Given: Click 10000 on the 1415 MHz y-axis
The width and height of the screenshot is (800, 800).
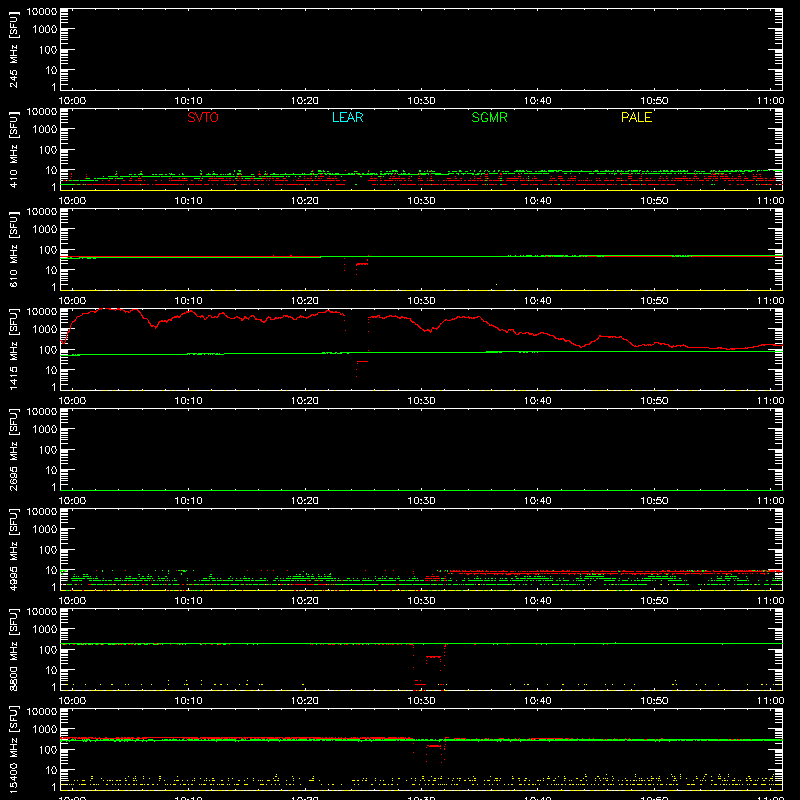Looking at the screenshot, I should tap(42, 312).
